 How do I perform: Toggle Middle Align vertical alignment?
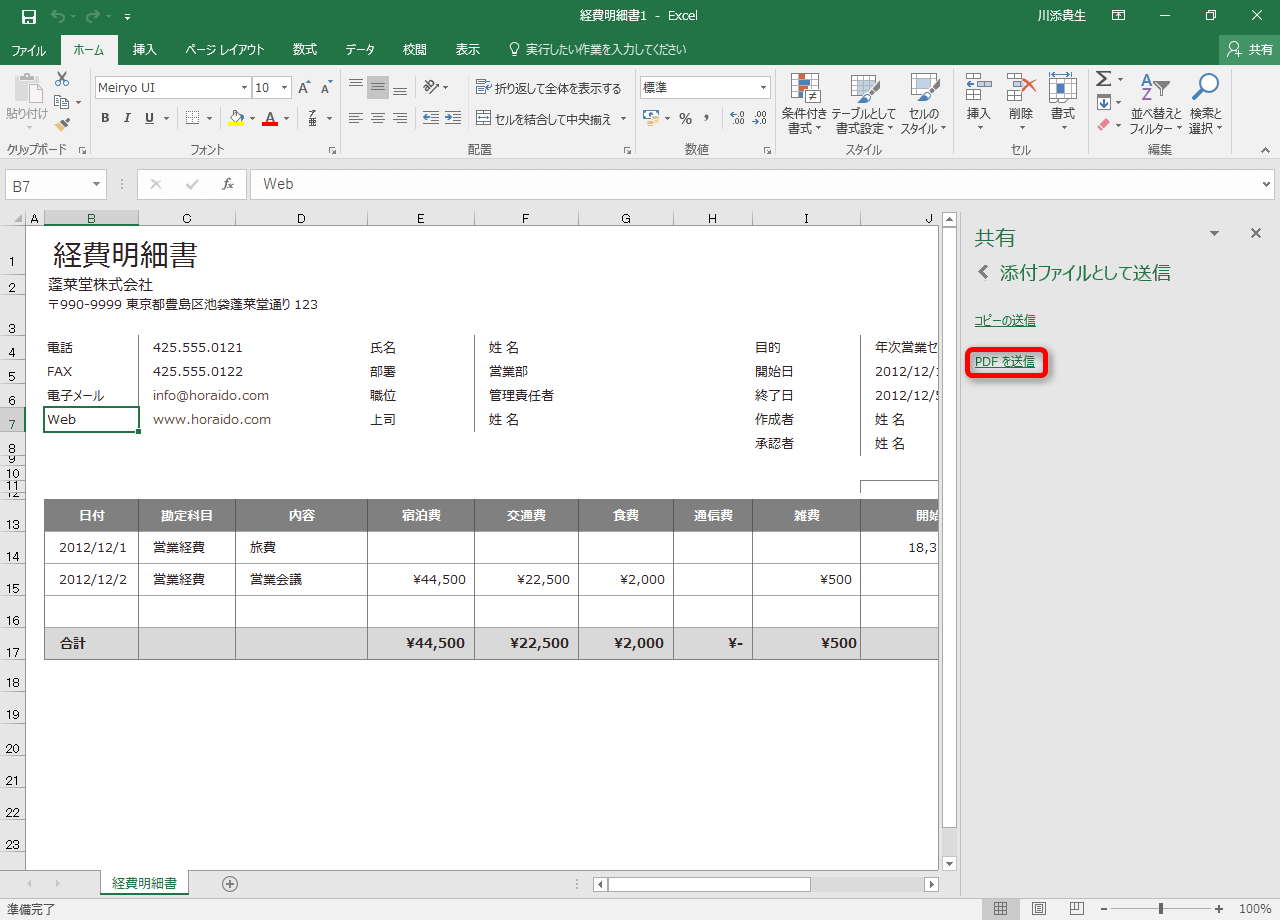click(378, 87)
